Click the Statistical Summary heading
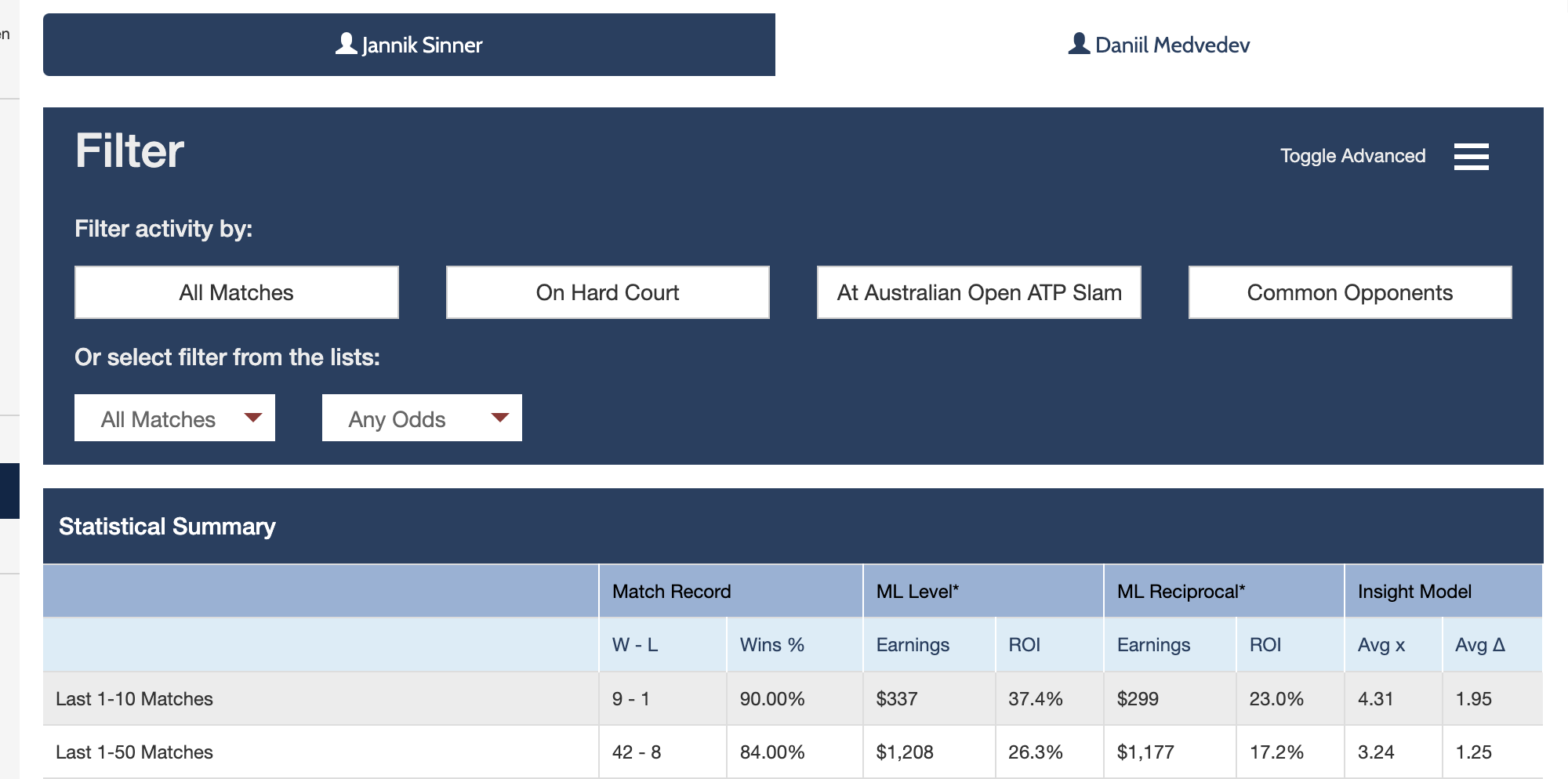 click(x=167, y=527)
